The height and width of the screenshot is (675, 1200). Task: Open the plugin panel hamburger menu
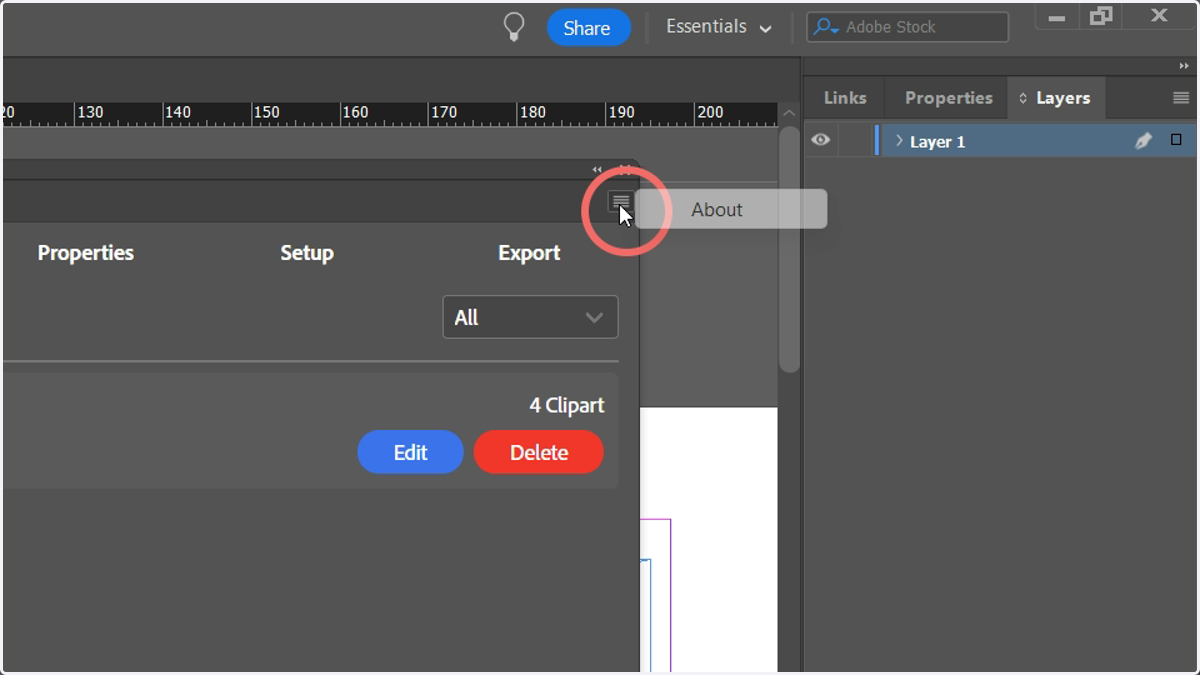point(621,202)
